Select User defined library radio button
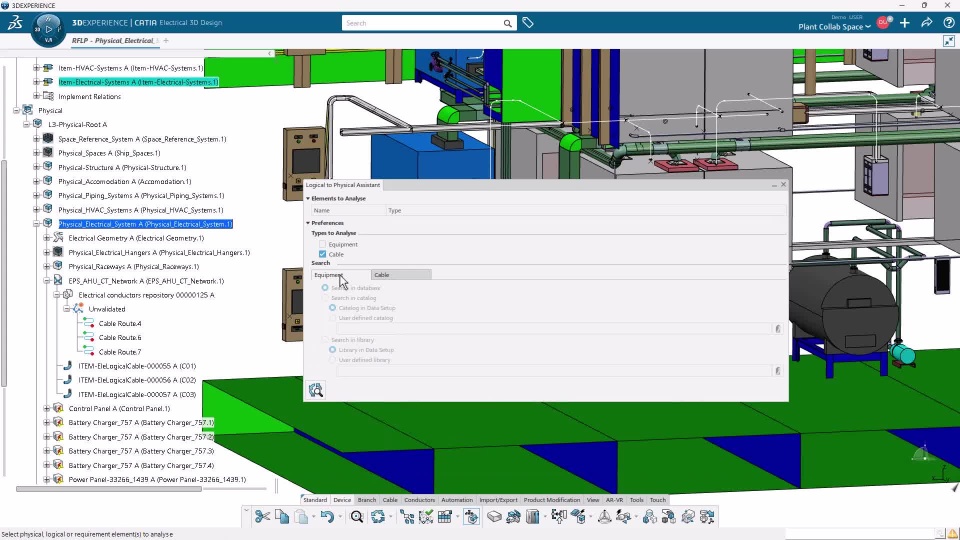The height and width of the screenshot is (540, 960). (332, 360)
